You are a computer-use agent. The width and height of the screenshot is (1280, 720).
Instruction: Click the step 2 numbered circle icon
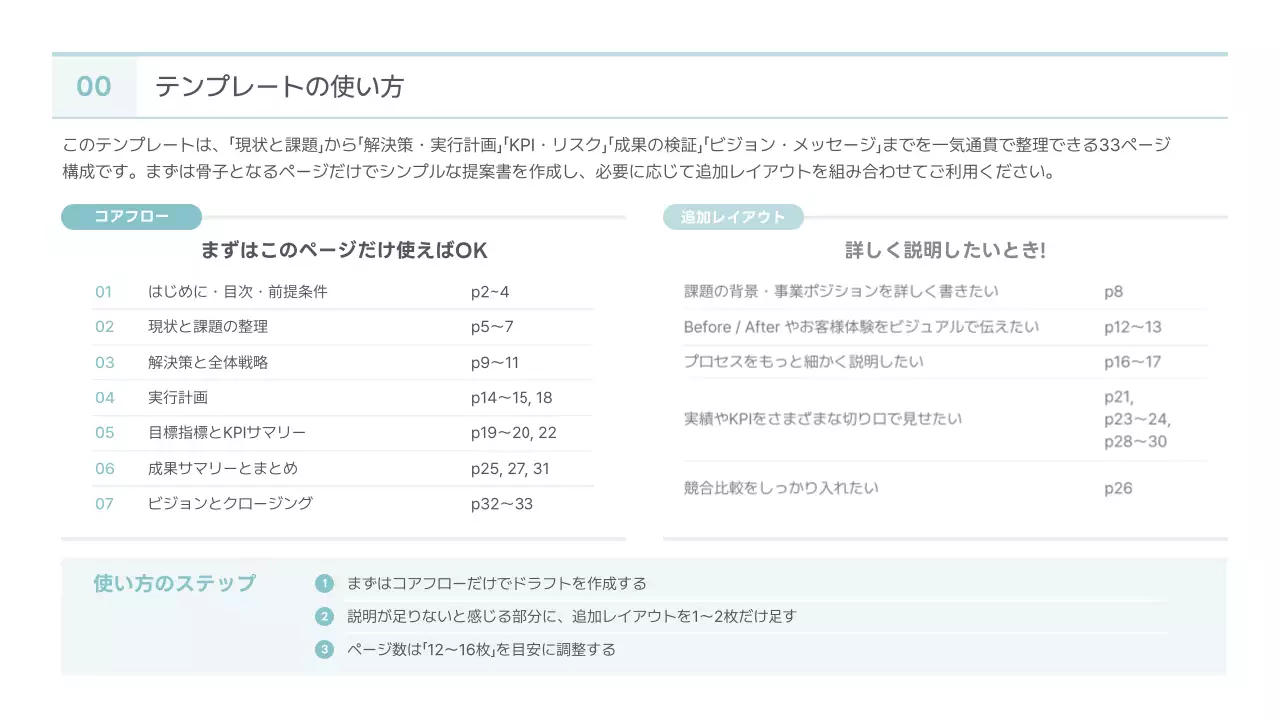click(323, 615)
